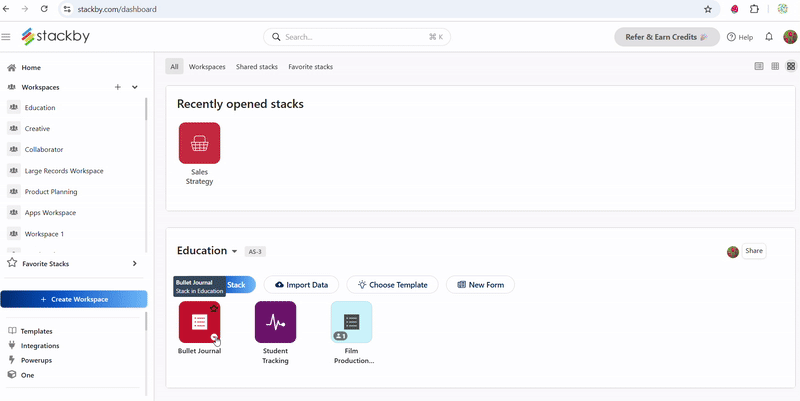Image resolution: width=800 pixels, height=401 pixels.
Task: Click the Integrations plug icon
Action: tap(12, 345)
